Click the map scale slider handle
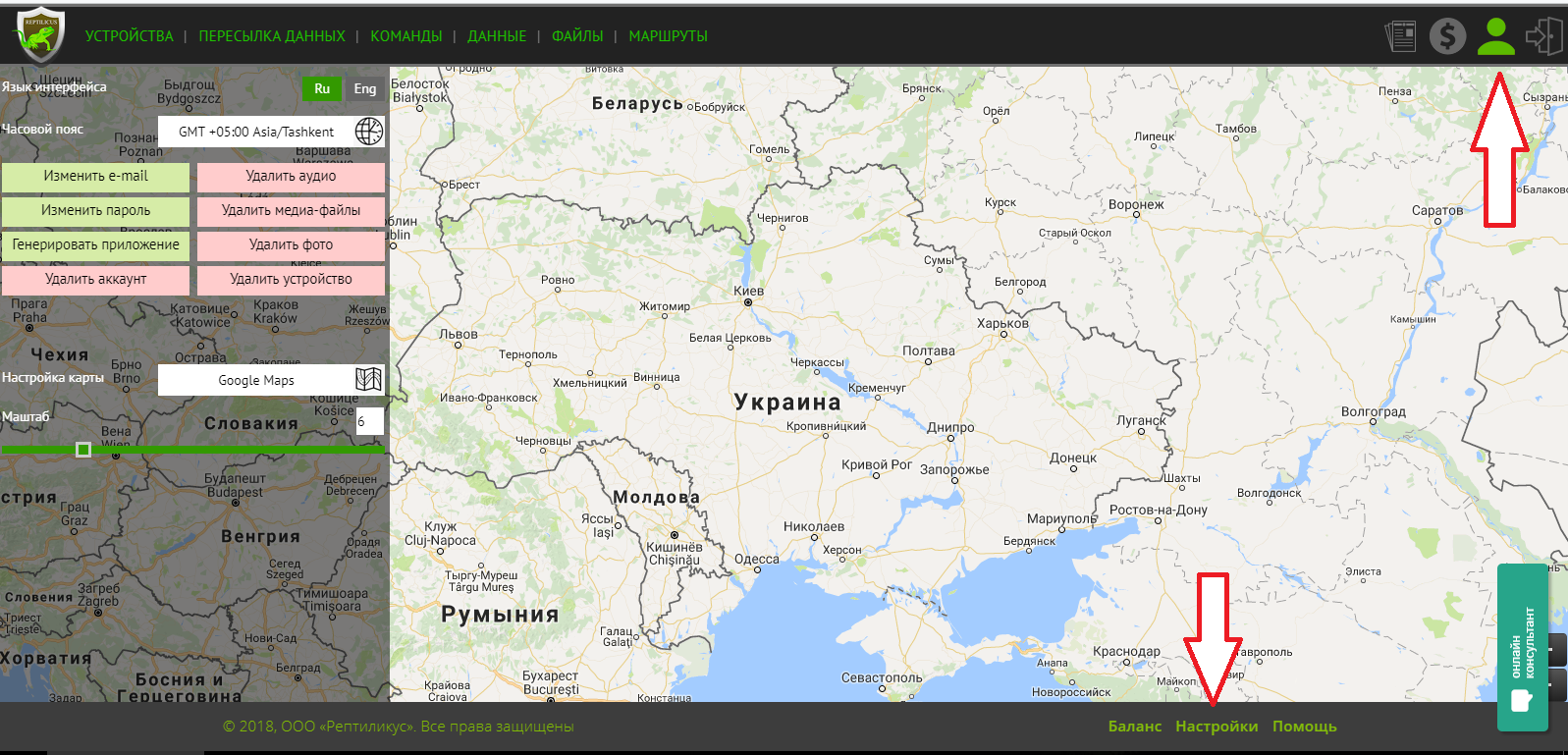Screen dimensions: 1568x755 tap(83, 450)
